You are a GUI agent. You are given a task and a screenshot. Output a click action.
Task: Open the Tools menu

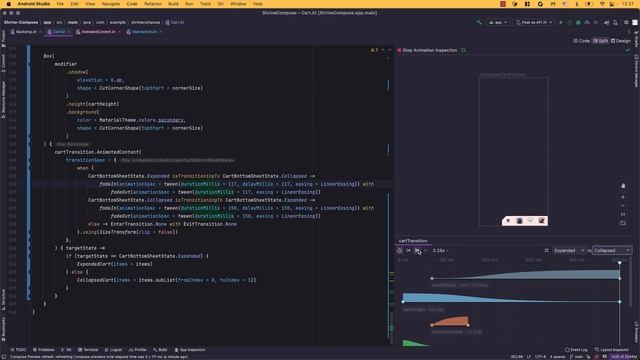(205, 4)
